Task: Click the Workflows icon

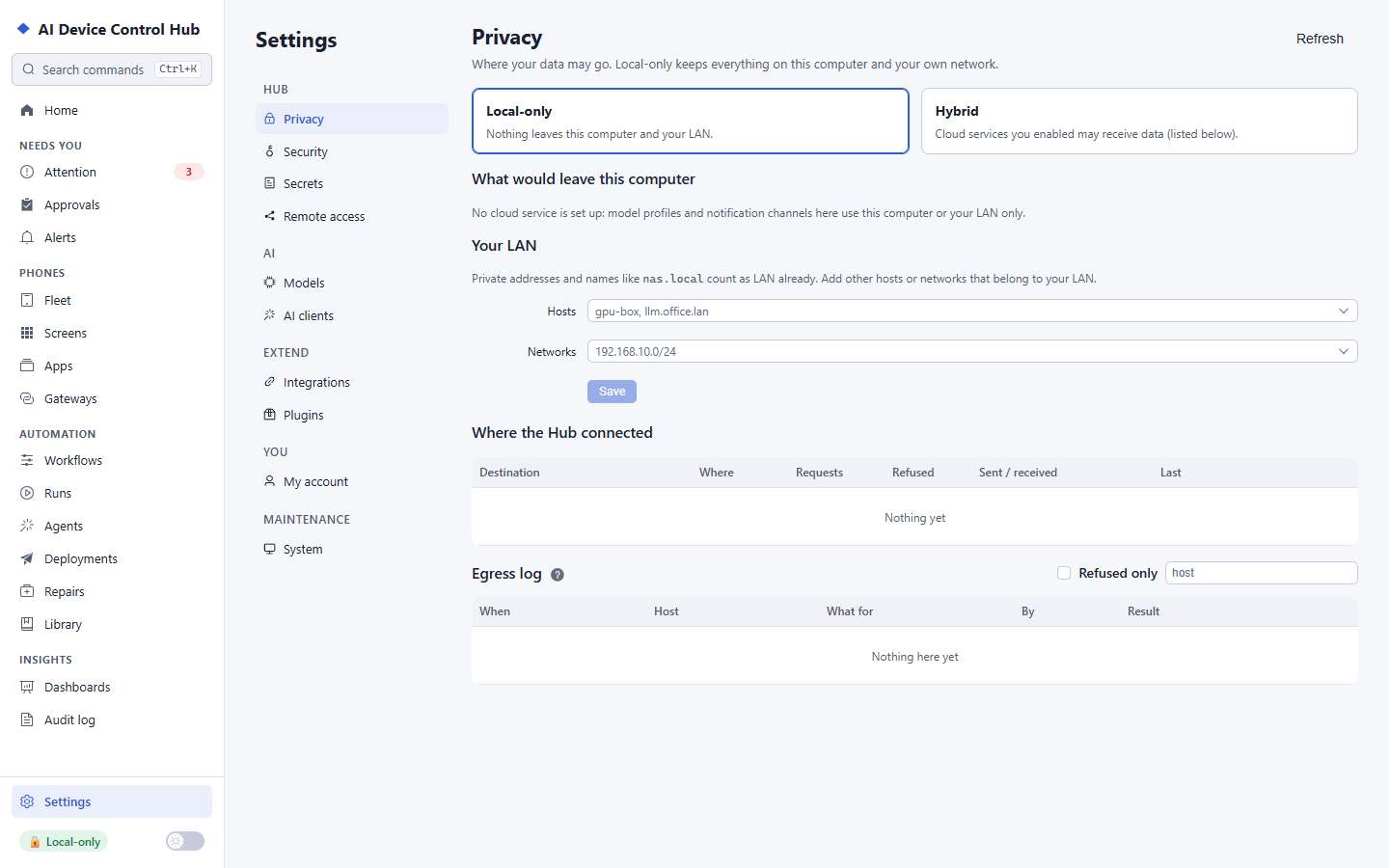Action: click(27, 461)
